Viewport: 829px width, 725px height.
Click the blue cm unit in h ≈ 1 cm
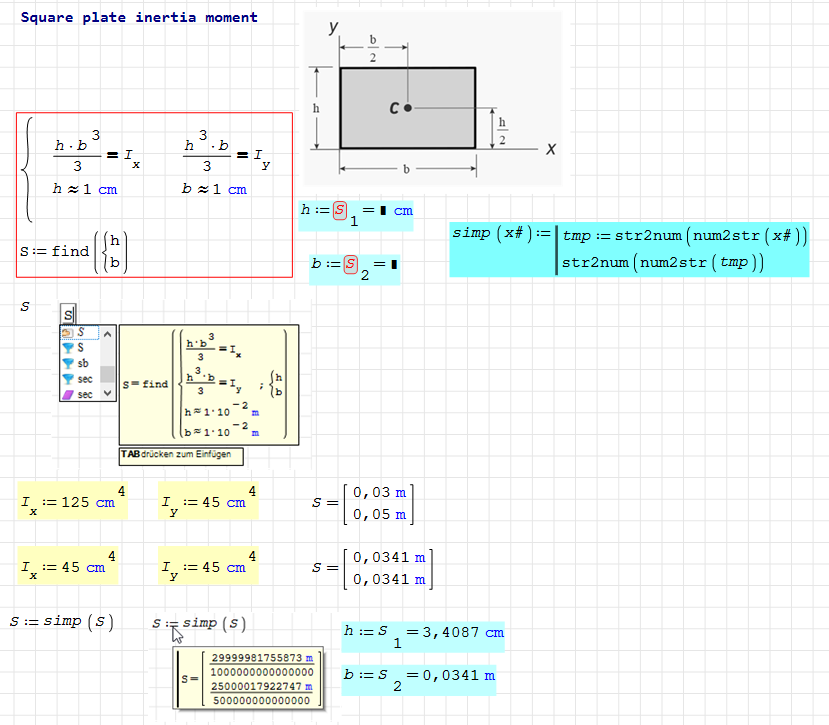click(x=106, y=189)
